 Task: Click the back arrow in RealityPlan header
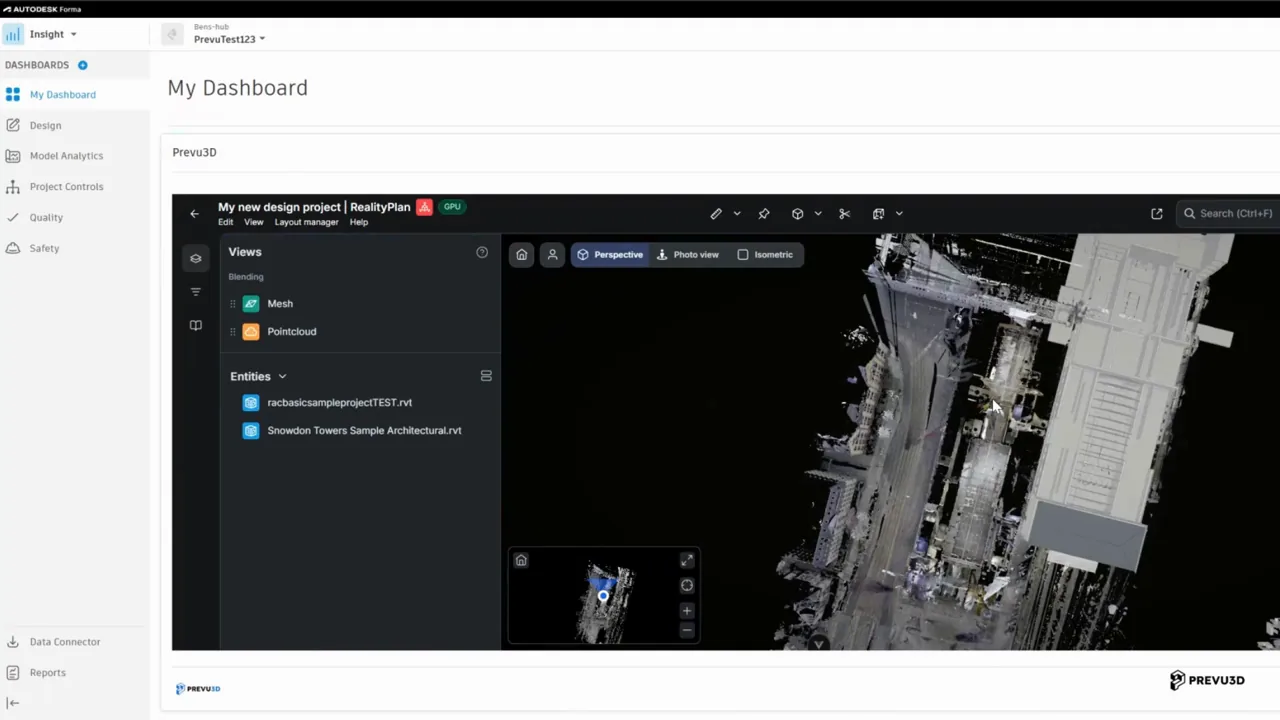195,213
